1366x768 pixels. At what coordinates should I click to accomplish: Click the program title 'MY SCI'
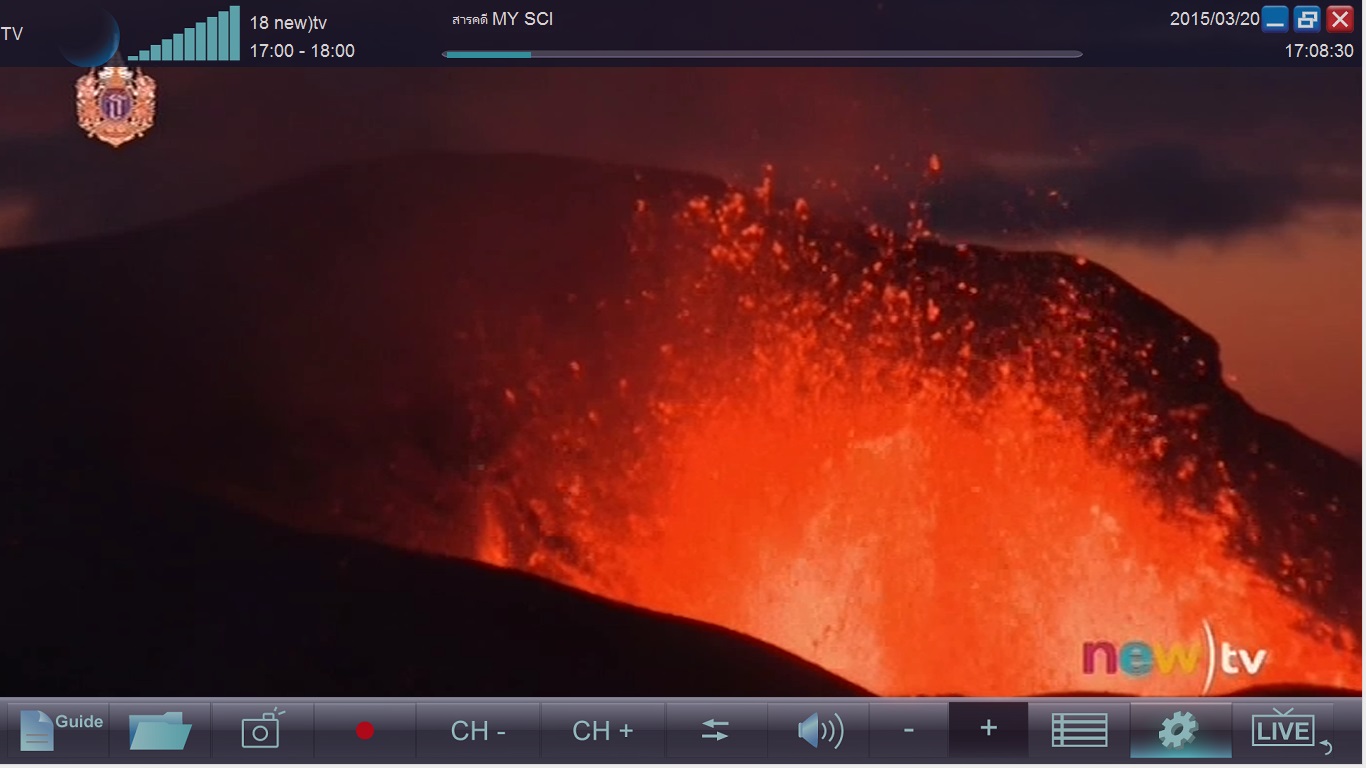(522, 19)
